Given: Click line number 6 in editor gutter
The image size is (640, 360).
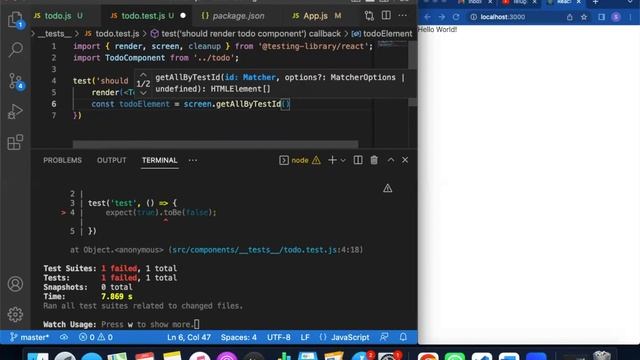Looking at the screenshot, I should coord(53,104).
